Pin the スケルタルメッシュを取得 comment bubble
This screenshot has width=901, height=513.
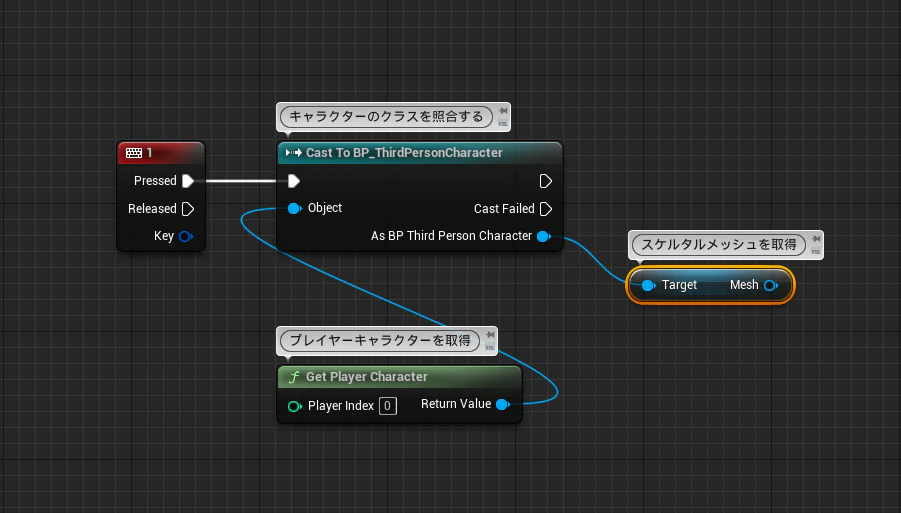pyautogui.click(x=816, y=238)
